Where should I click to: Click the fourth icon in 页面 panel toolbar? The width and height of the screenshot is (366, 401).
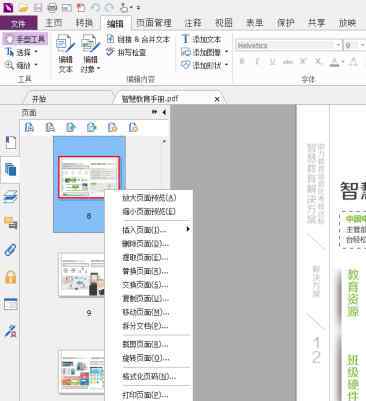tap(91, 127)
